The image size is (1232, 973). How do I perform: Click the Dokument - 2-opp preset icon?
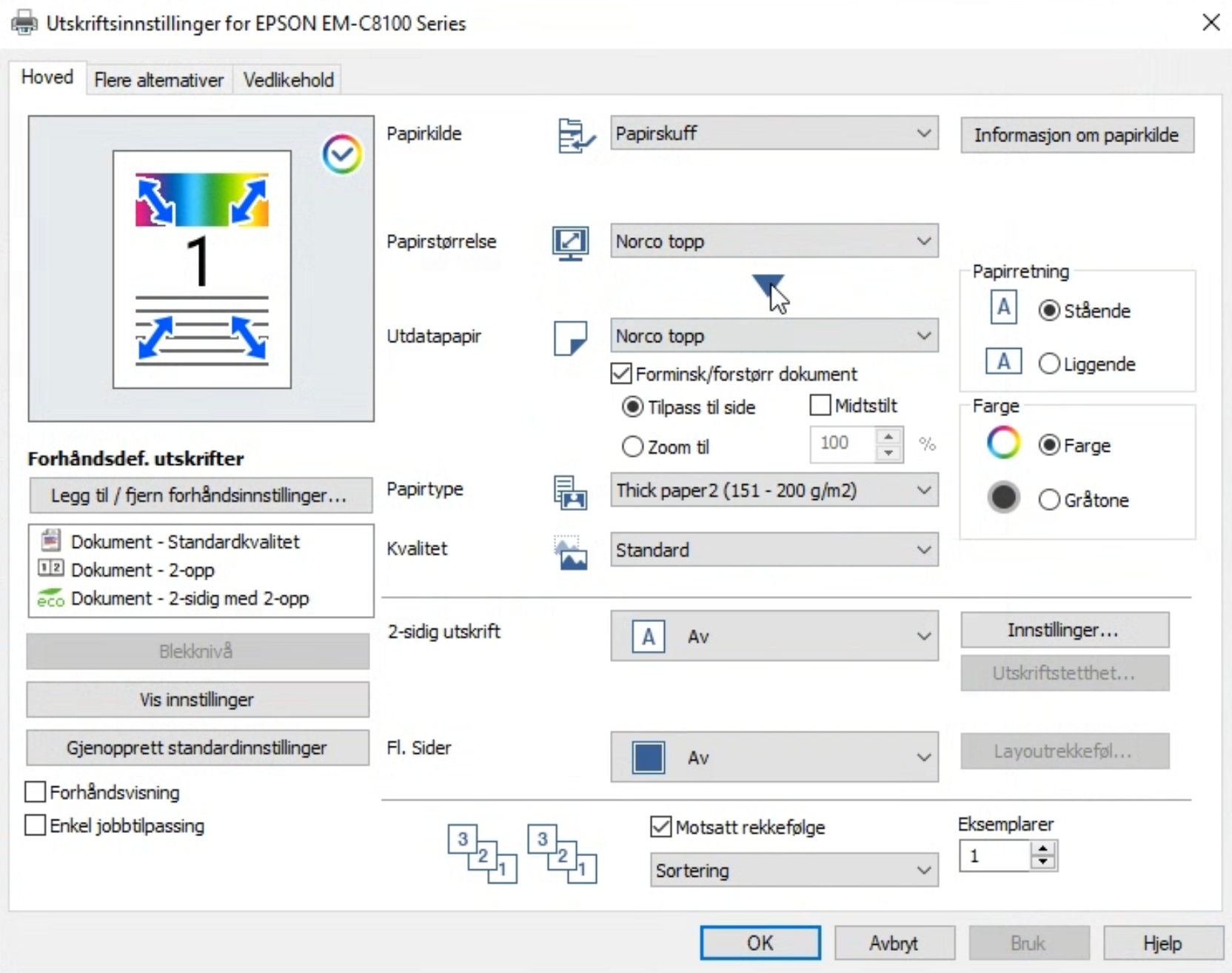(50, 568)
